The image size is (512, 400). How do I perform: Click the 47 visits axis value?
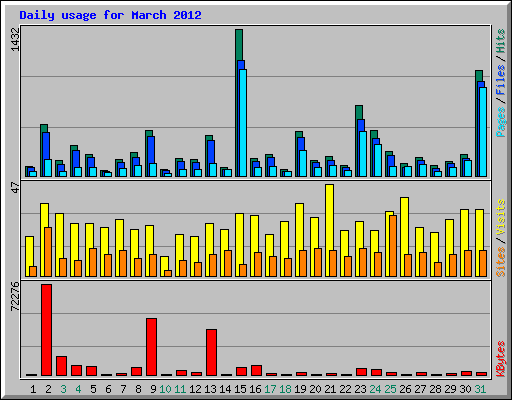coord(15,187)
